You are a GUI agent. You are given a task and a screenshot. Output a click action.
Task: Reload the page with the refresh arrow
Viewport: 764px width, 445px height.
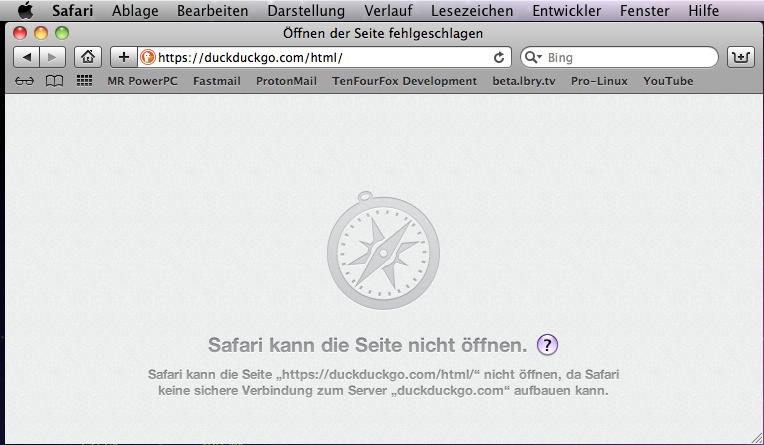tap(498, 58)
